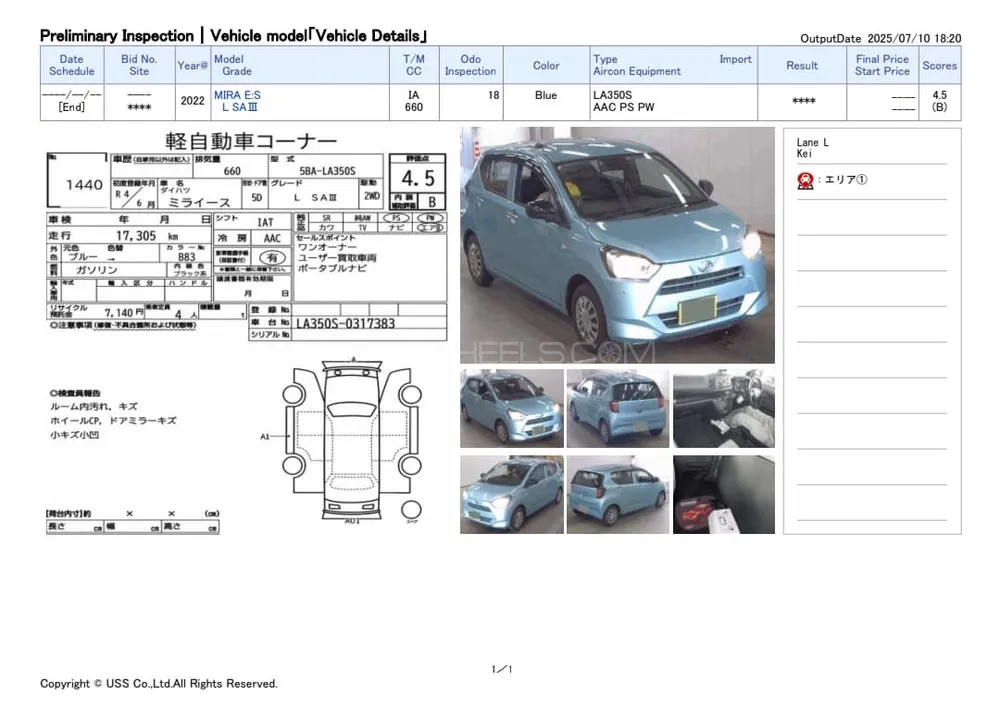Image resolution: width=1000 pixels, height=707 pixels.
Task: Select the rear side profile thumbnail
Action: point(618,494)
